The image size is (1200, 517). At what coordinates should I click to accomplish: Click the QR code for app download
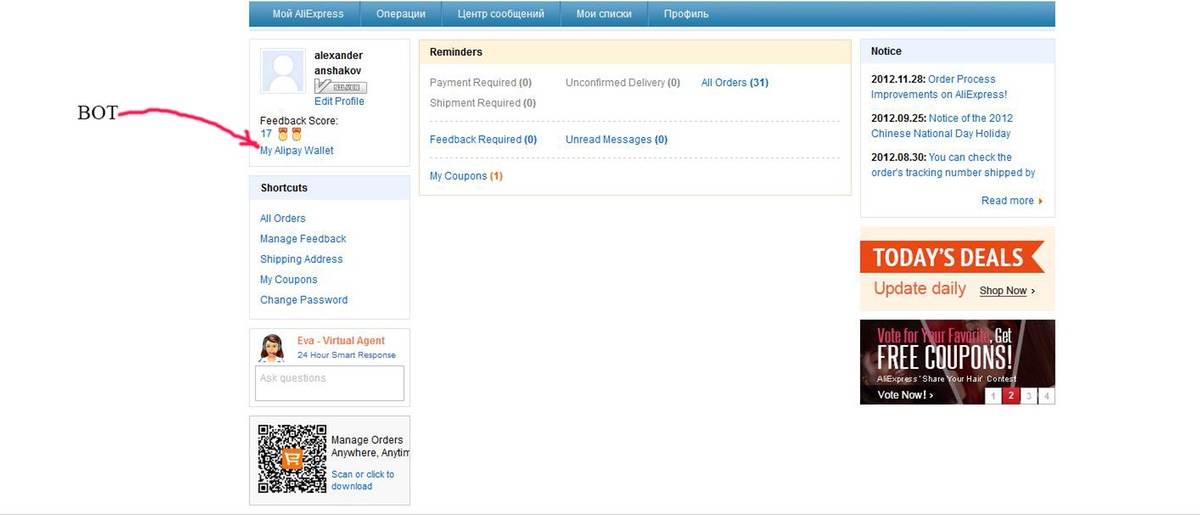coord(292,459)
